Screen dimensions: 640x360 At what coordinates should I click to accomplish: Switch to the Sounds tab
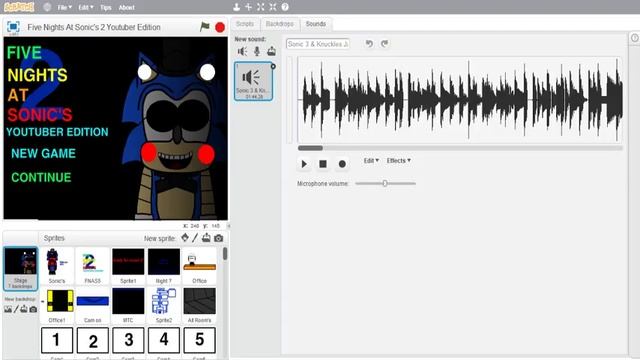[316, 24]
